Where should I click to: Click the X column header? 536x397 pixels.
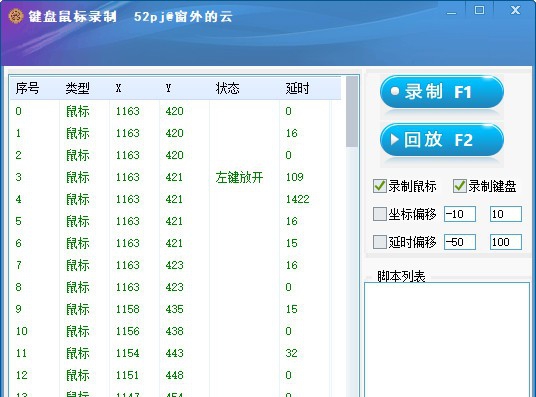coord(134,89)
